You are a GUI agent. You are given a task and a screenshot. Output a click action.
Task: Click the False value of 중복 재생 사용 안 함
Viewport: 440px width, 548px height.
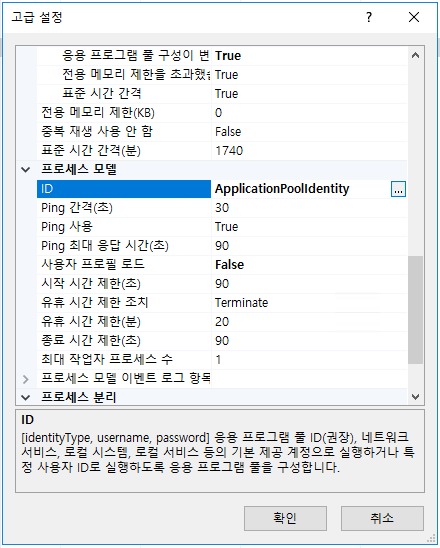[309, 132]
